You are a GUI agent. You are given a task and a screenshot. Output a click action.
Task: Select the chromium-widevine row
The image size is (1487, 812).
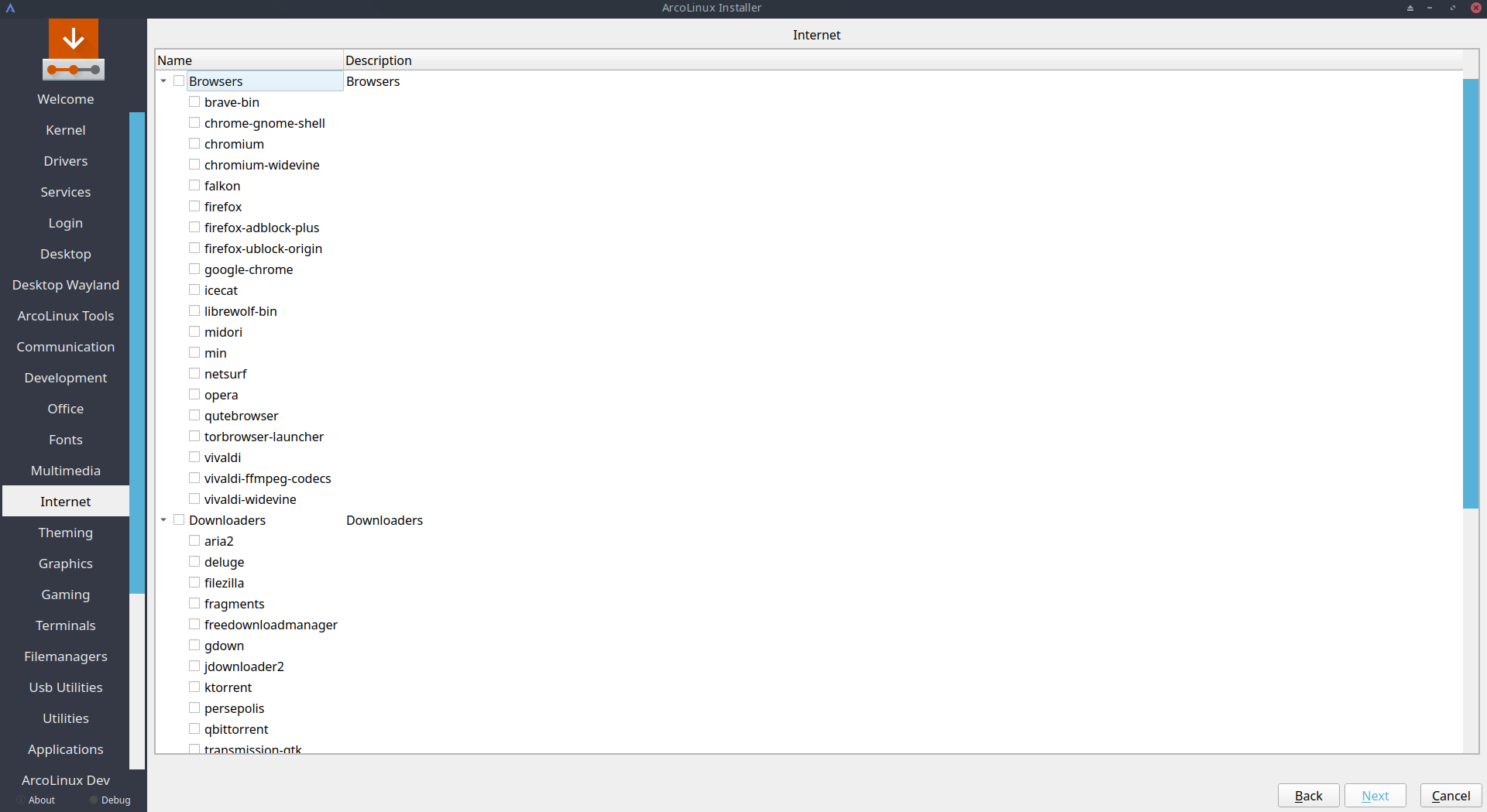tap(262, 165)
